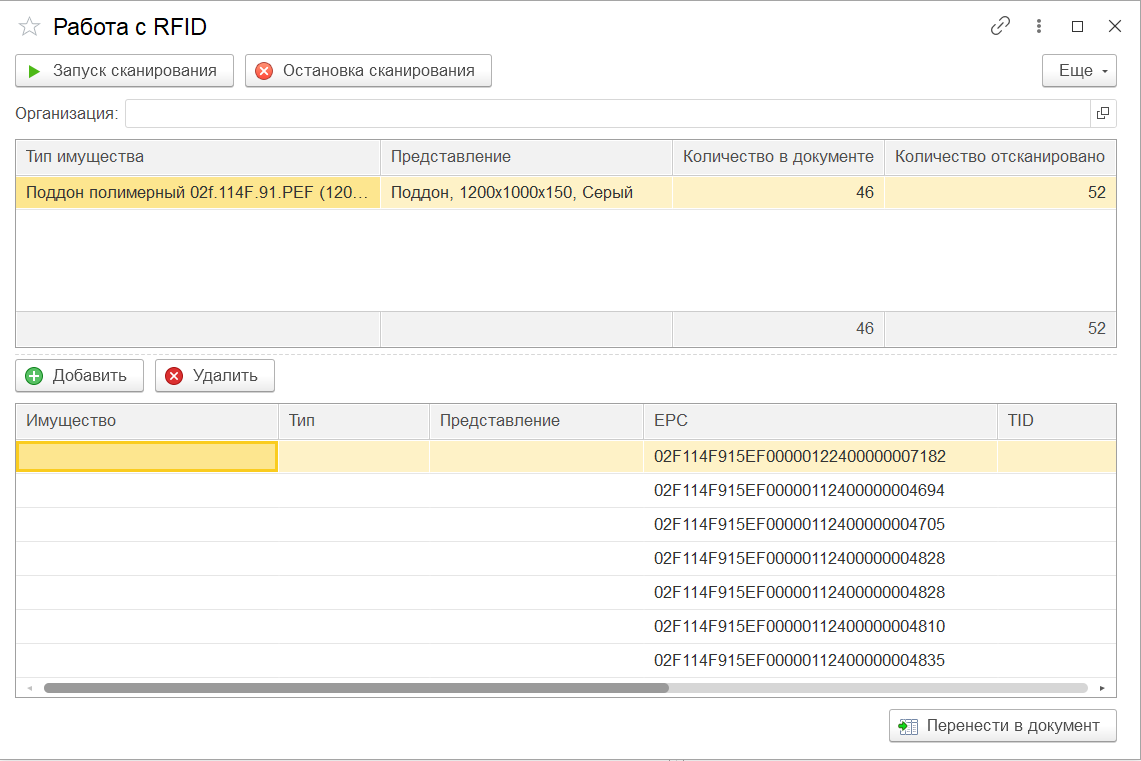Image resolution: width=1141 pixels, height=761 pixels.
Task: Expand the Еще dropdown menu
Action: (1079, 71)
